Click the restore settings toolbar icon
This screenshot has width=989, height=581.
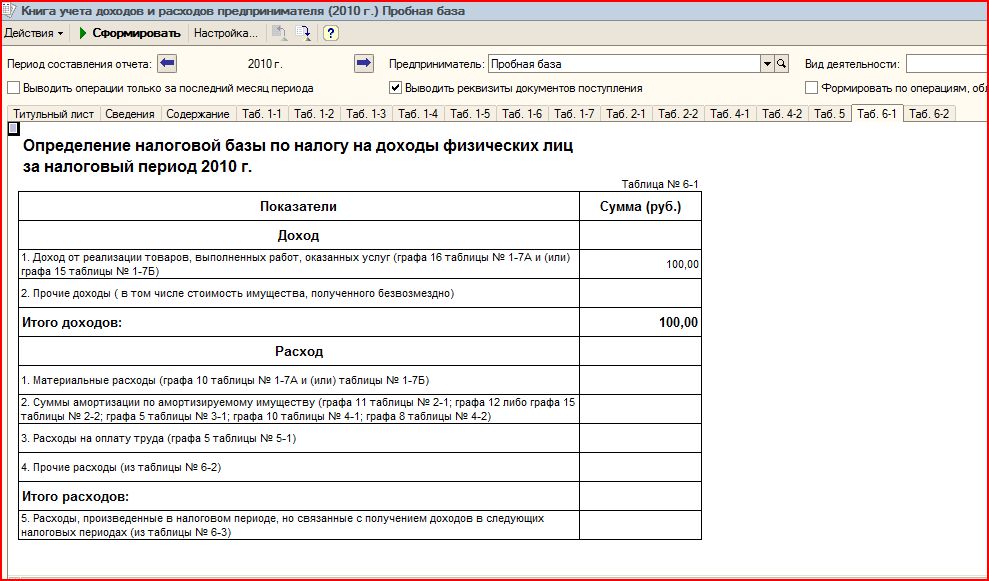(302, 33)
